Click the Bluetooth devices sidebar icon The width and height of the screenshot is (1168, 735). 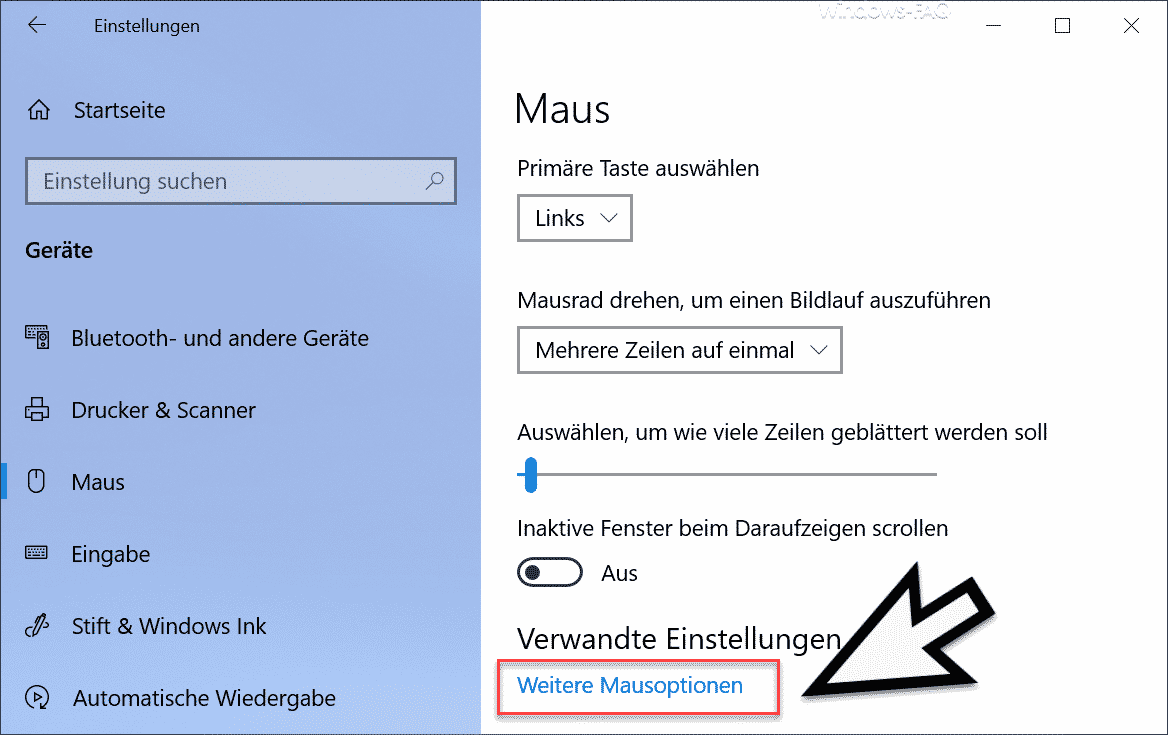[37, 337]
